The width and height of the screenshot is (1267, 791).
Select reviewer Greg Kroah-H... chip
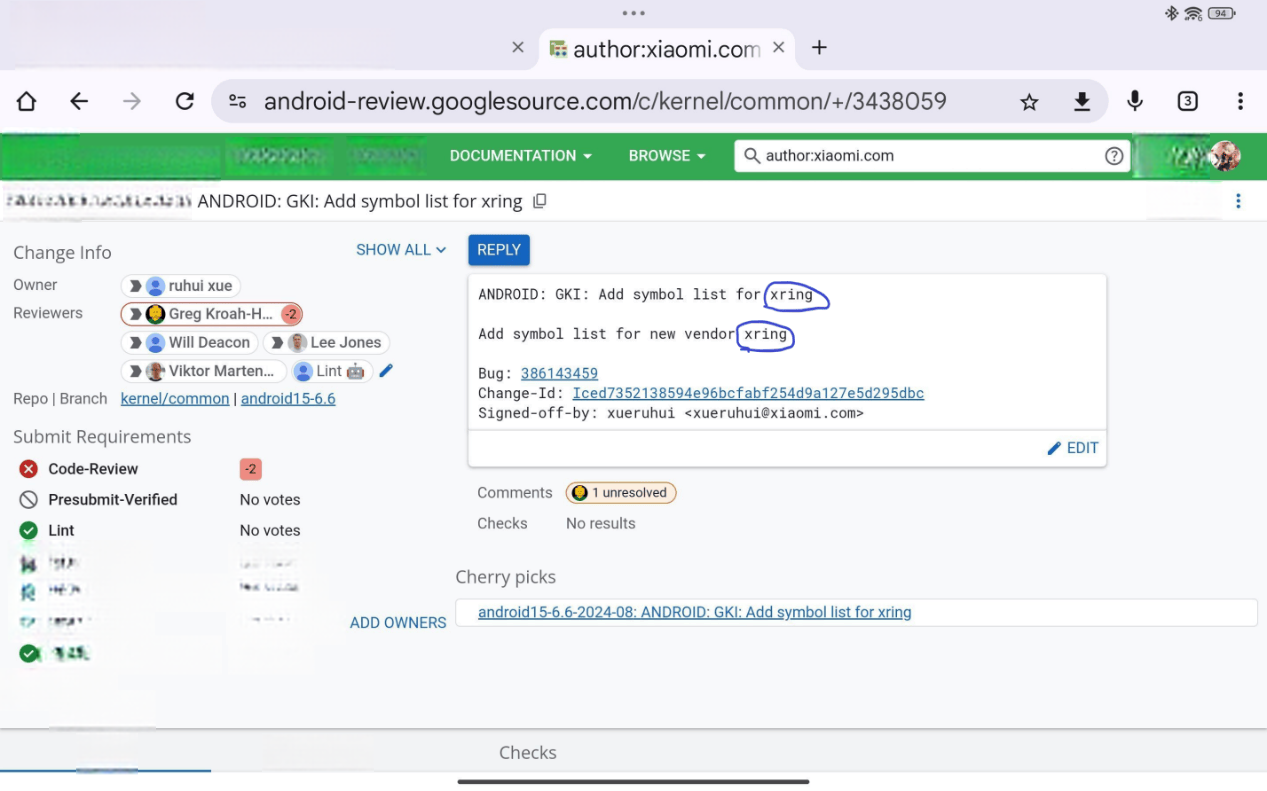pos(211,314)
